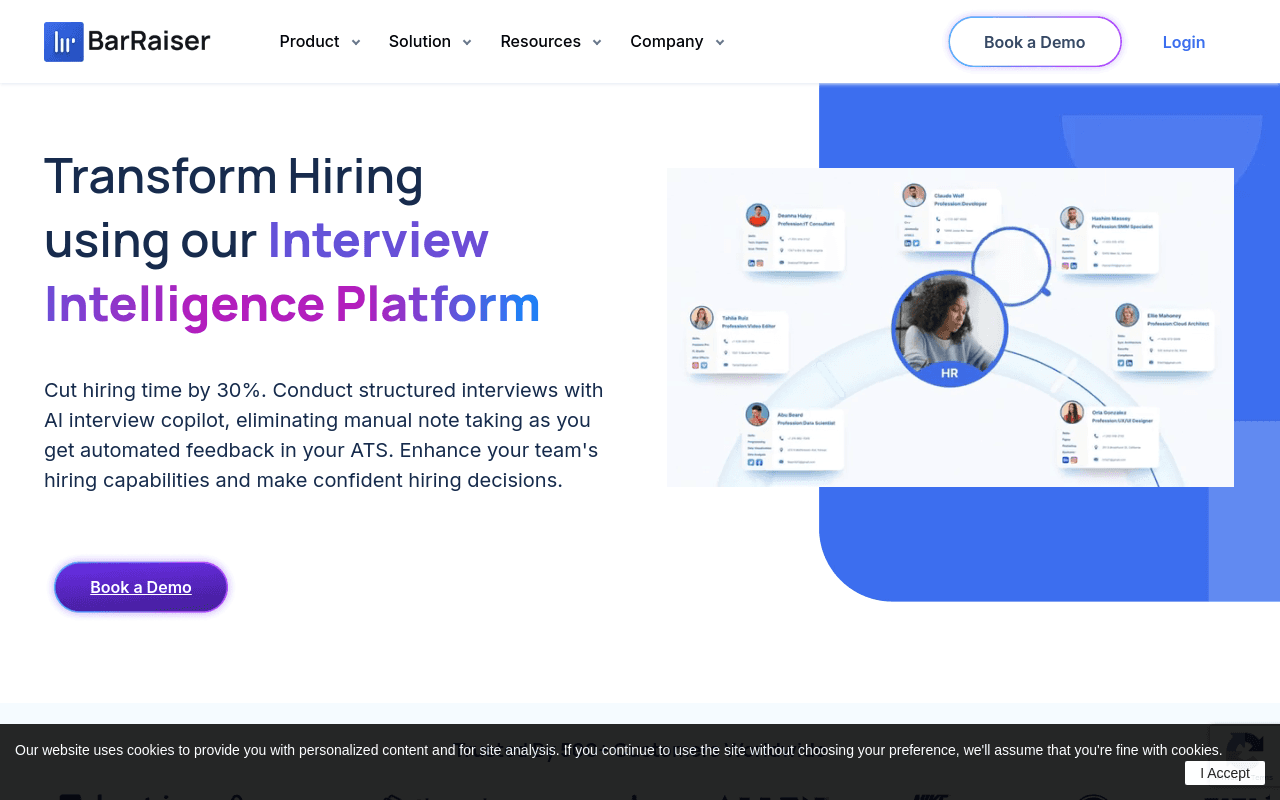Click Tahlia Ruiz's profile avatar

702,318
